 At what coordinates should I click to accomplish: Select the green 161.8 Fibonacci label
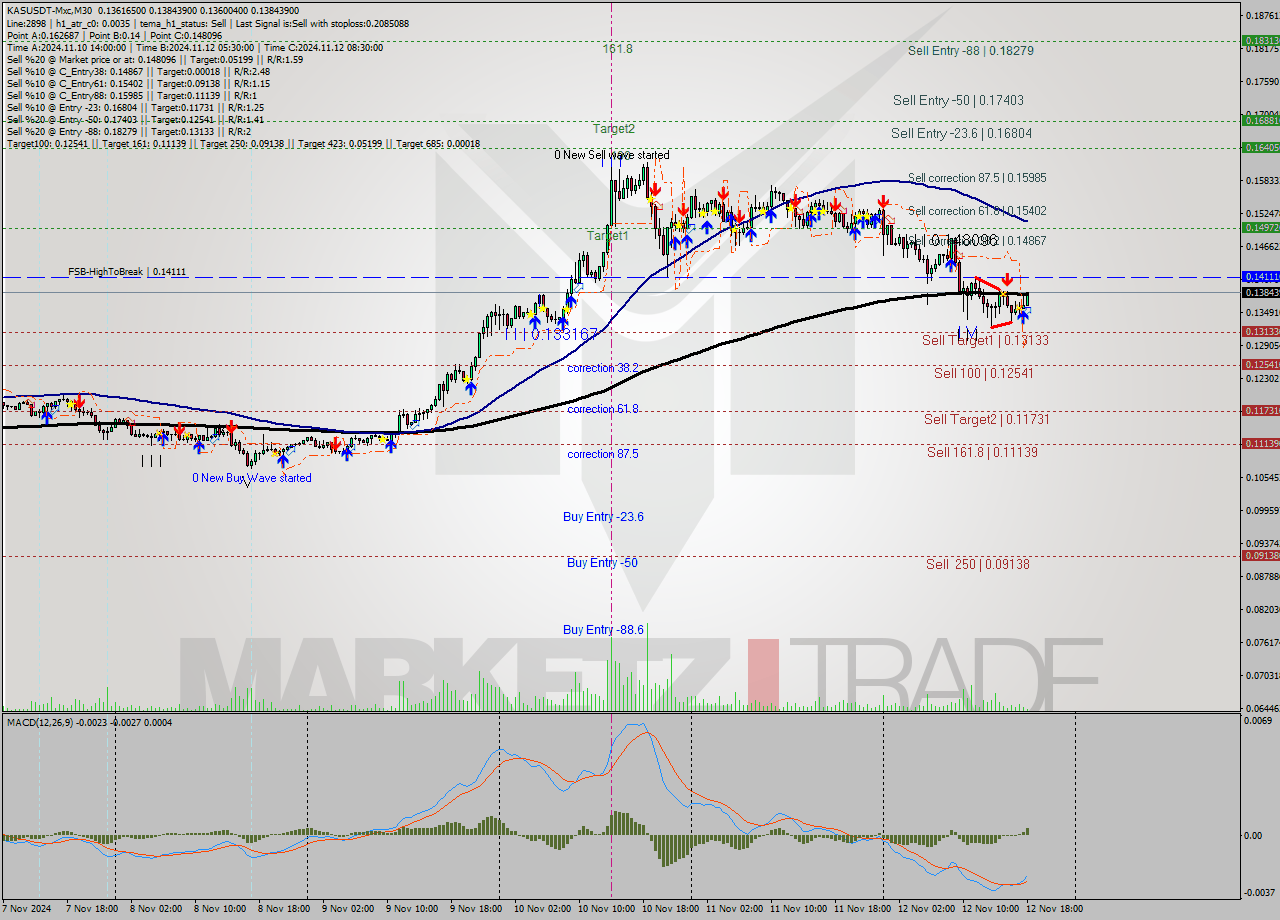(x=617, y=48)
